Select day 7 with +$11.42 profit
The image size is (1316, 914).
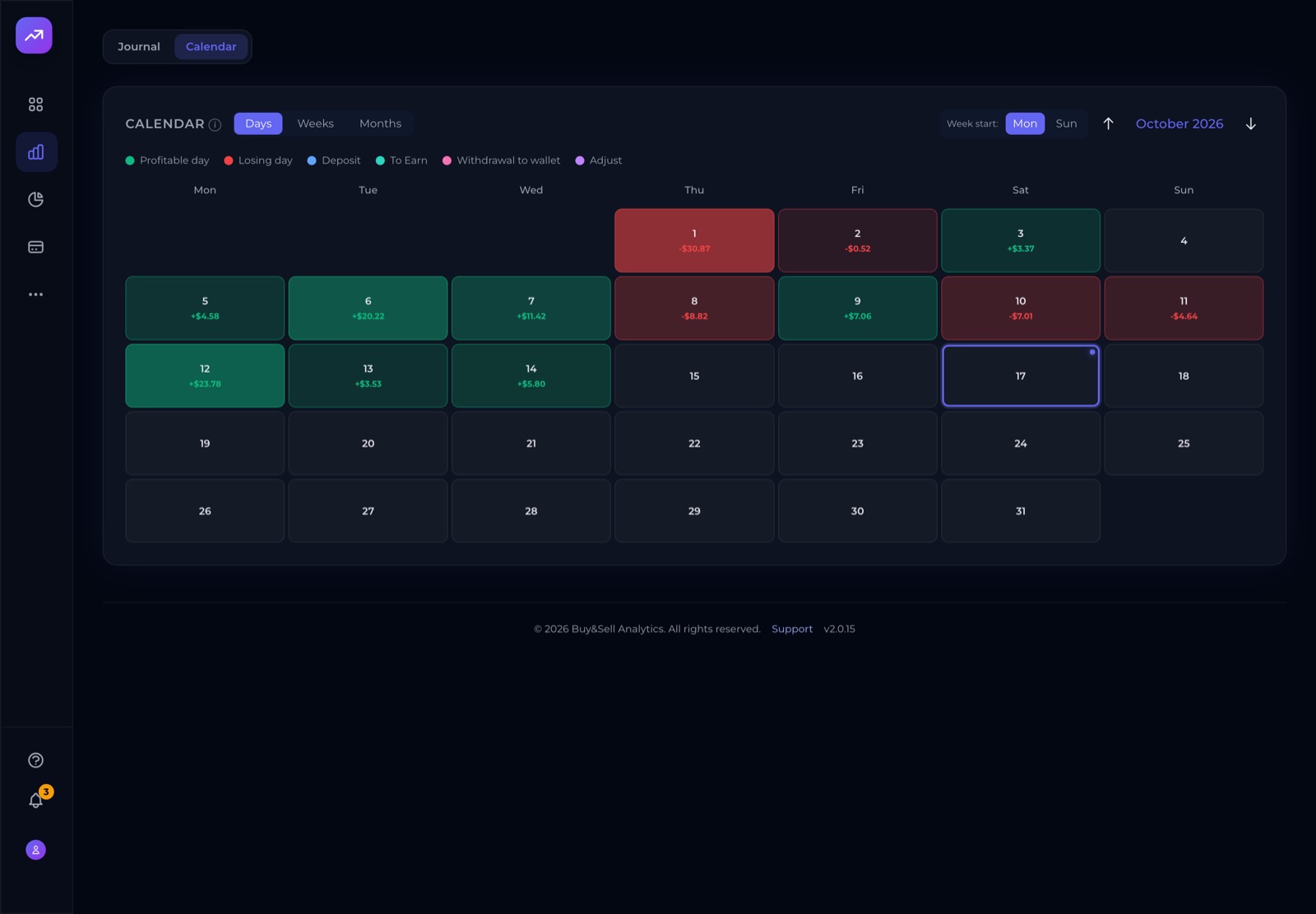[531, 308]
